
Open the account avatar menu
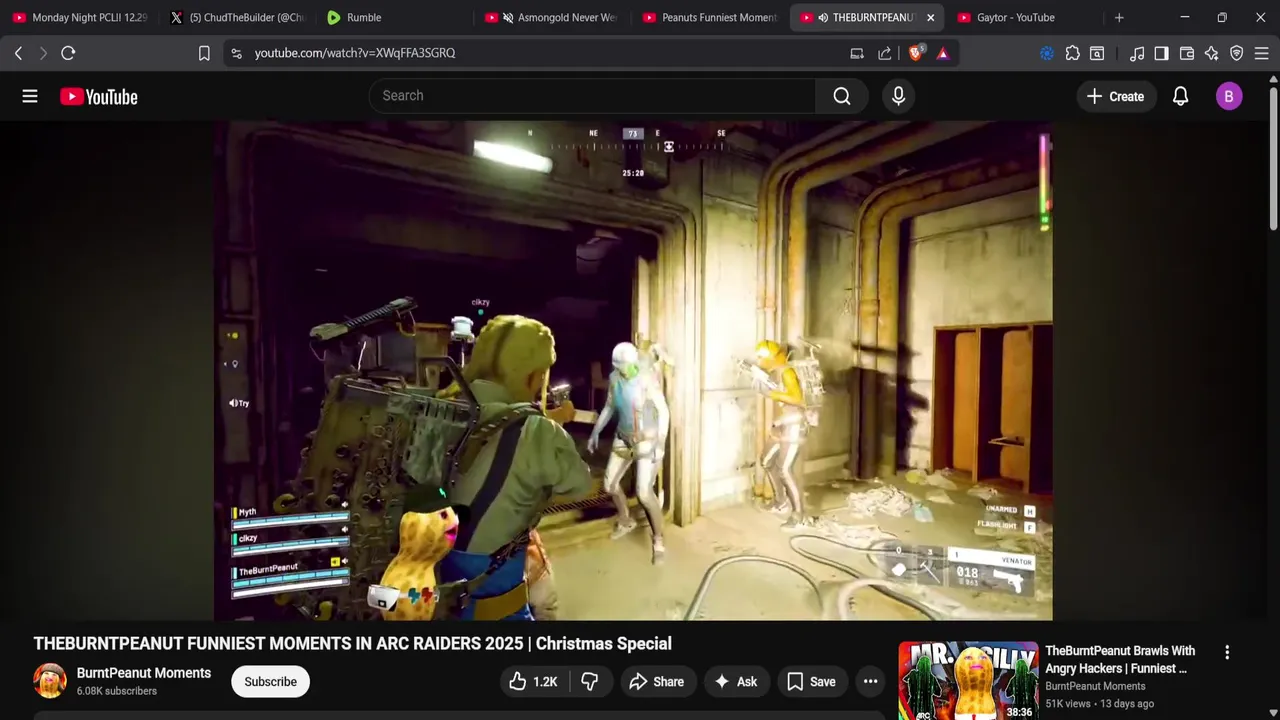point(1229,96)
